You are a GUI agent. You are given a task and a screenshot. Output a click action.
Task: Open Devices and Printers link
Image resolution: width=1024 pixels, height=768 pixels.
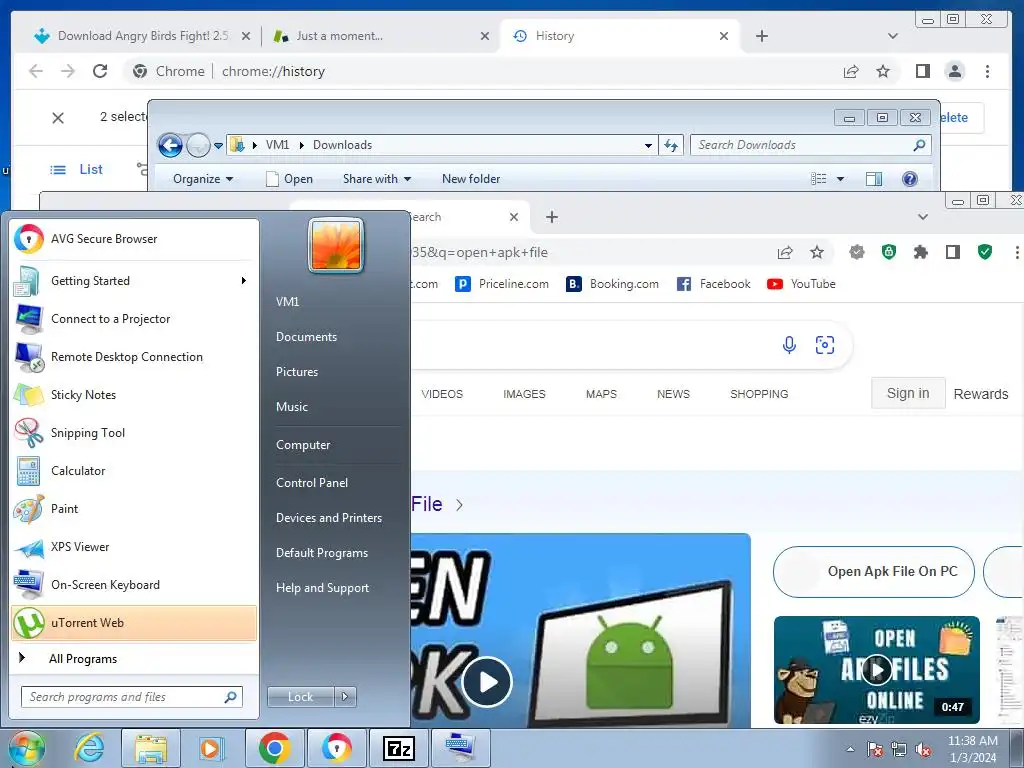tap(328, 518)
